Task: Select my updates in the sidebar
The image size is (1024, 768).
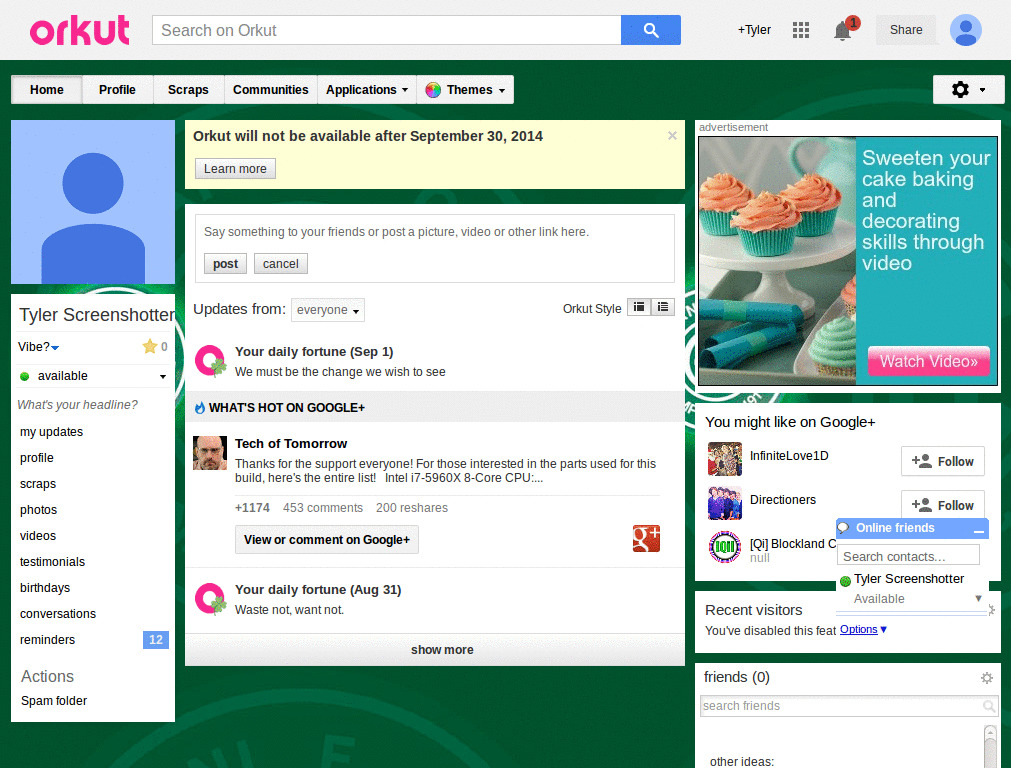Action: pos(52,432)
